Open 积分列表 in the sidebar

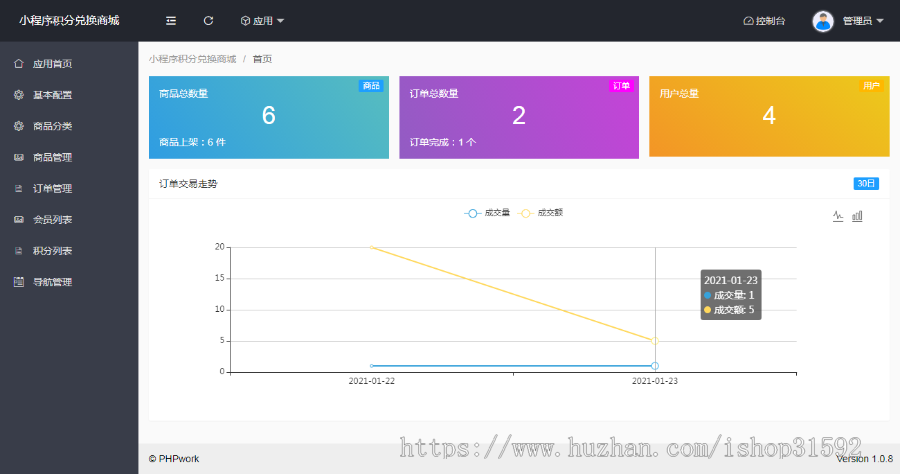pyautogui.click(x=69, y=251)
